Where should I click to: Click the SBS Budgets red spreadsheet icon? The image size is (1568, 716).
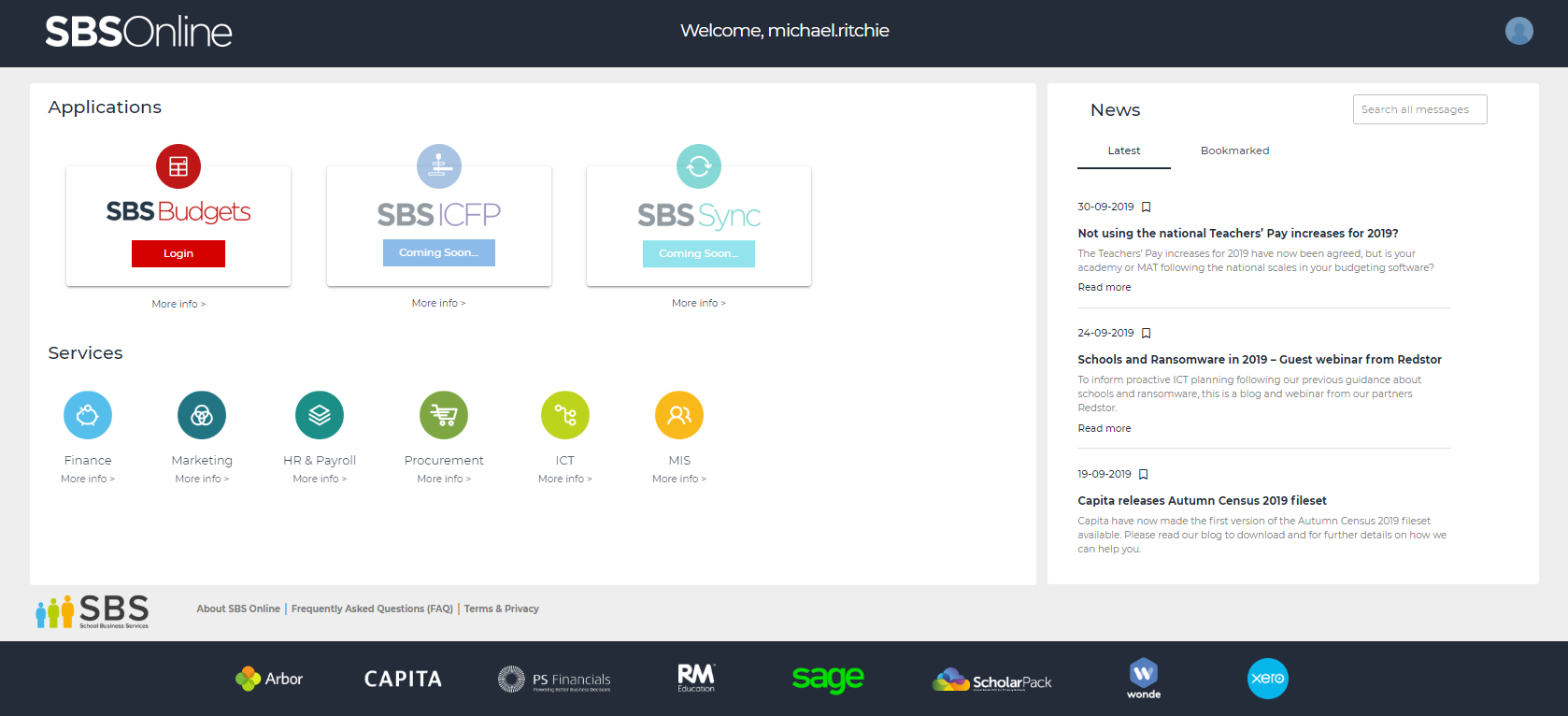click(178, 166)
